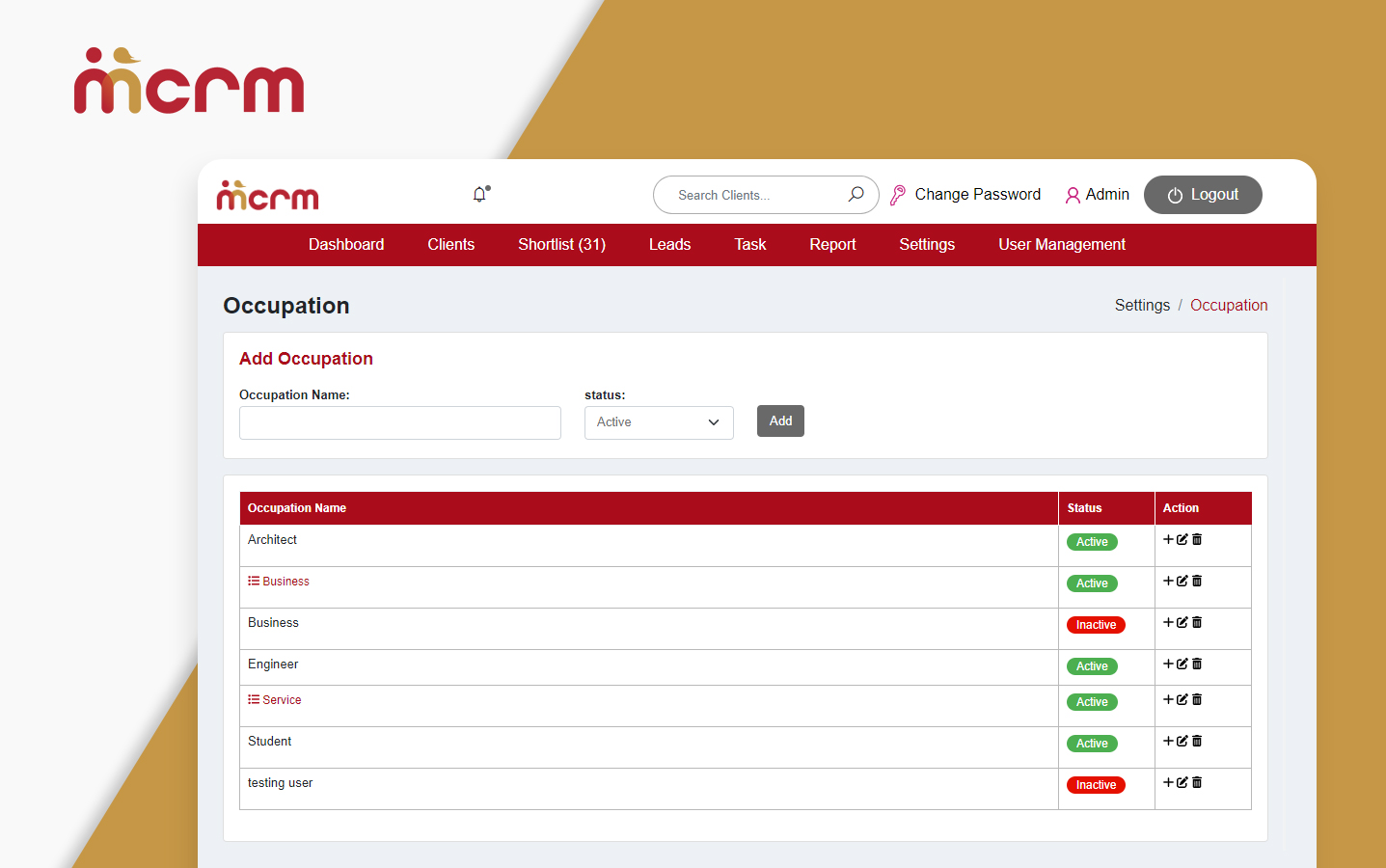Click the Change Password link
The height and width of the screenshot is (868, 1386).
tap(977, 195)
